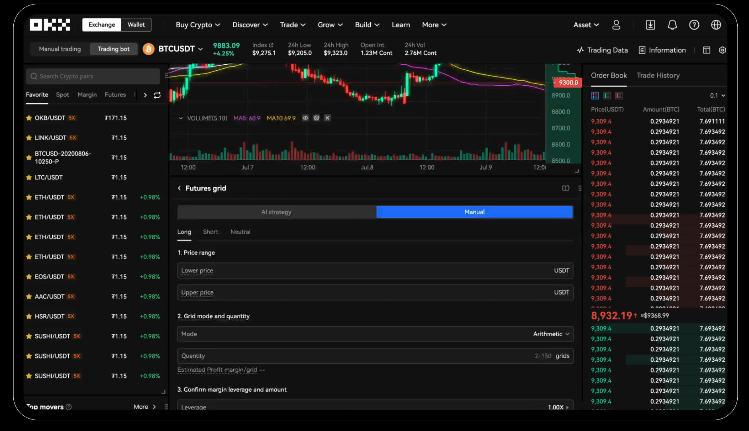Viewport: 749px width, 431px height.
Task: Select the buy-only order book view
Action: [x=607, y=96]
